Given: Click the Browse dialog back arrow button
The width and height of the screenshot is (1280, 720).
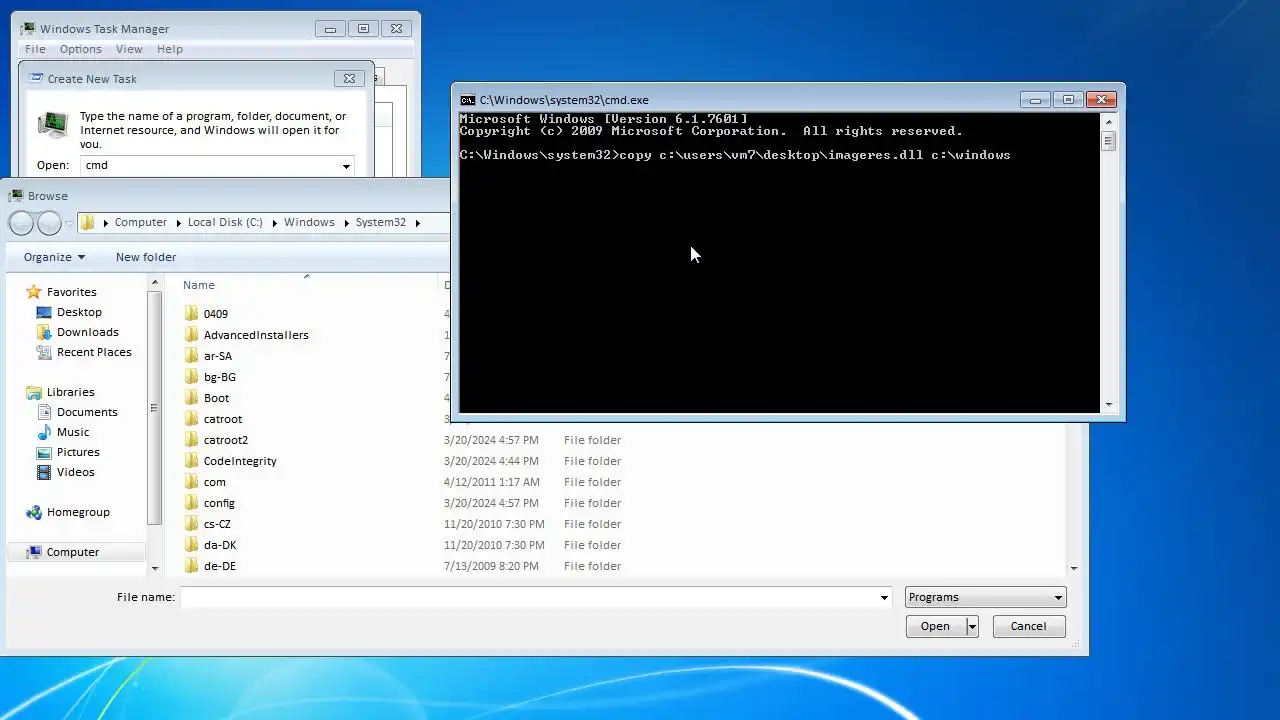Looking at the screenshot, I should click(21, 223).
